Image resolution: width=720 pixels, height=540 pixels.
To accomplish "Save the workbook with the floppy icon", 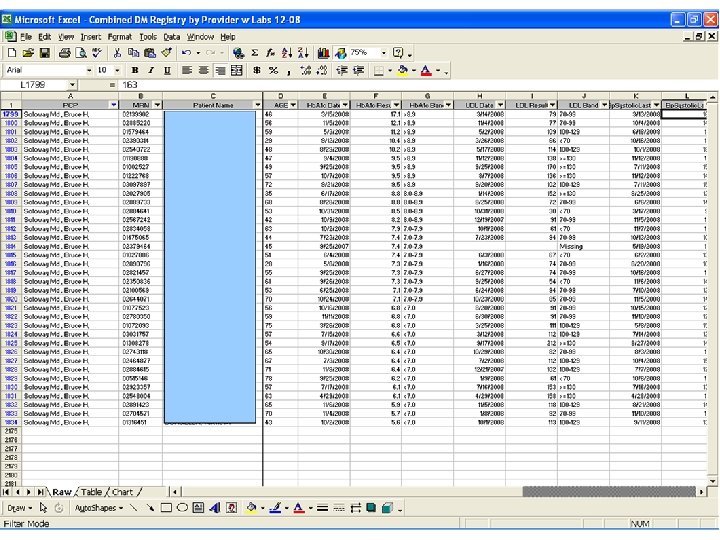I will [45, 53].
